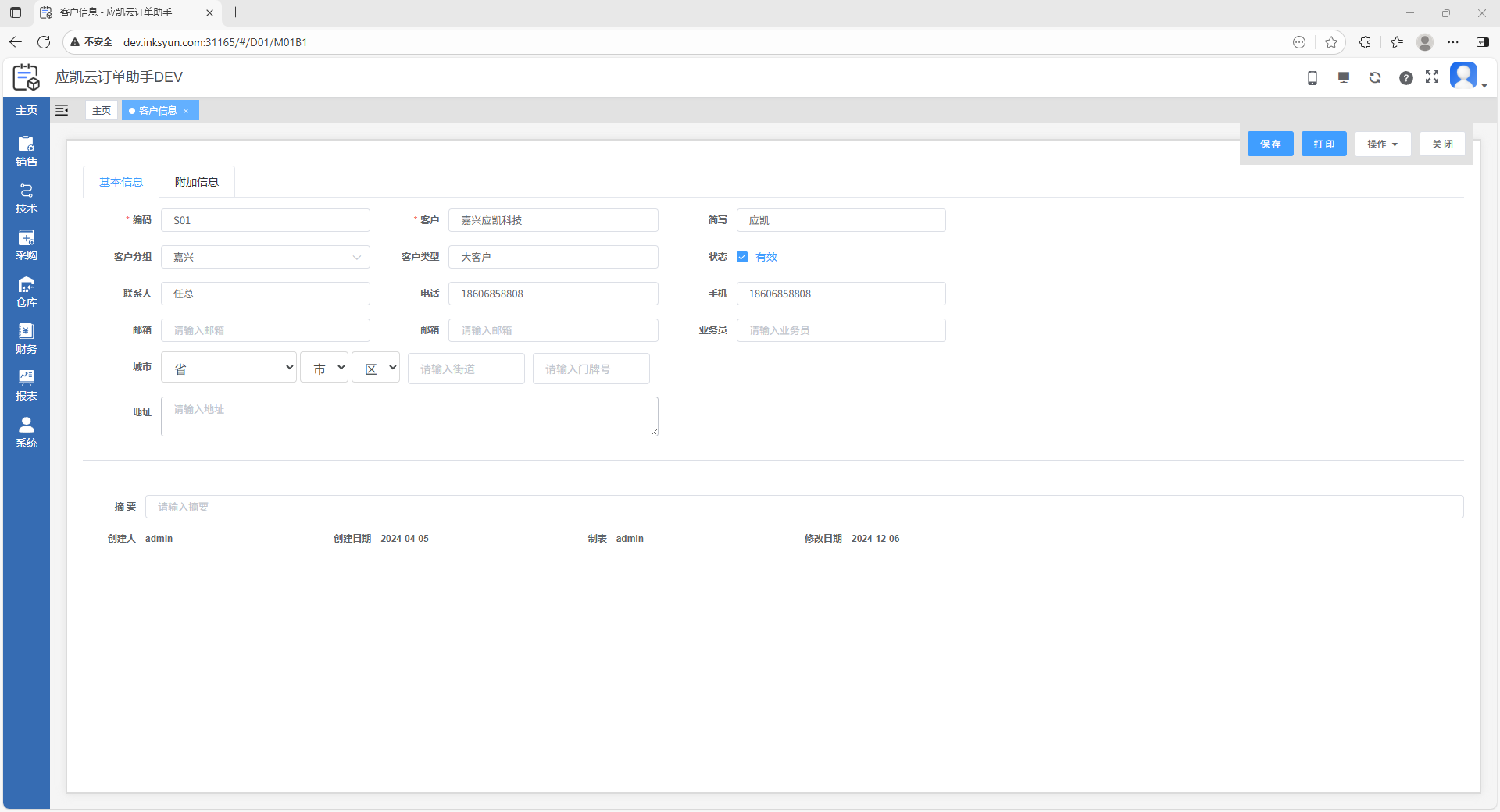The height and width of the screenshot is (812, 1500).
Task: Bookmark this page with star icon
Action: (x=1331, y=42)
